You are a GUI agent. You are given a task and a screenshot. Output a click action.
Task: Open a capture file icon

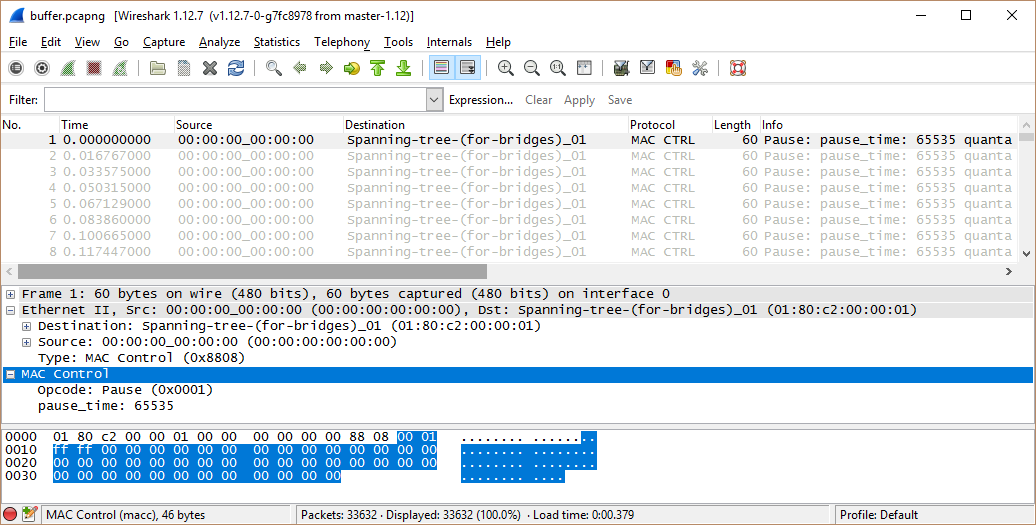point(157,68)
